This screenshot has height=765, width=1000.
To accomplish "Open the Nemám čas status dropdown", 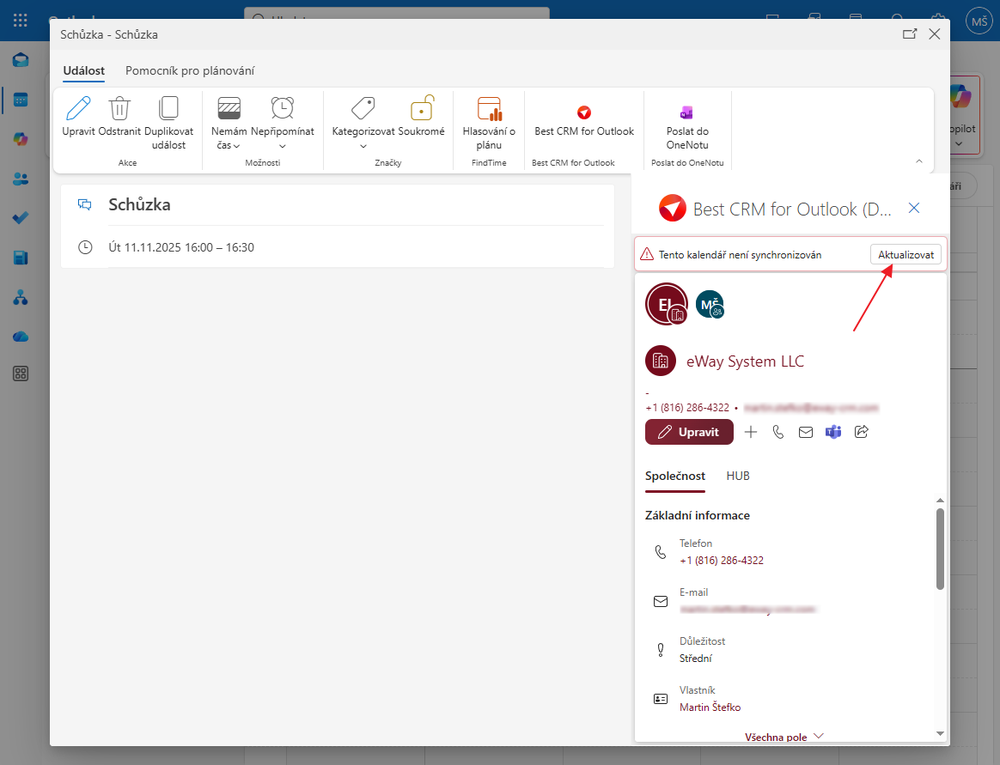I will click(229, 146).
